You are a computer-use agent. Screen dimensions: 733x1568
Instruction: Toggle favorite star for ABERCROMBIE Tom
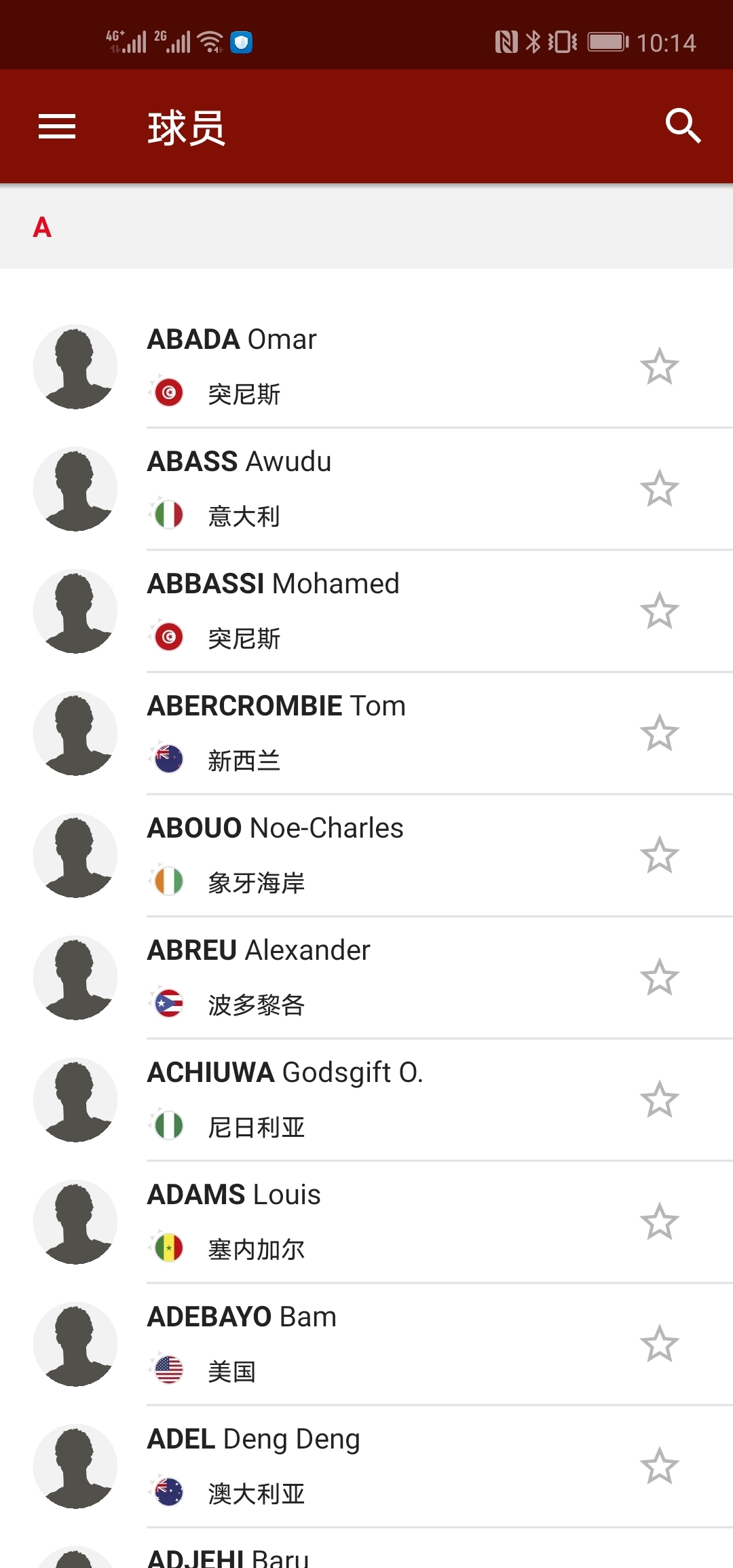pyautogui.click(x=659, y=733)
